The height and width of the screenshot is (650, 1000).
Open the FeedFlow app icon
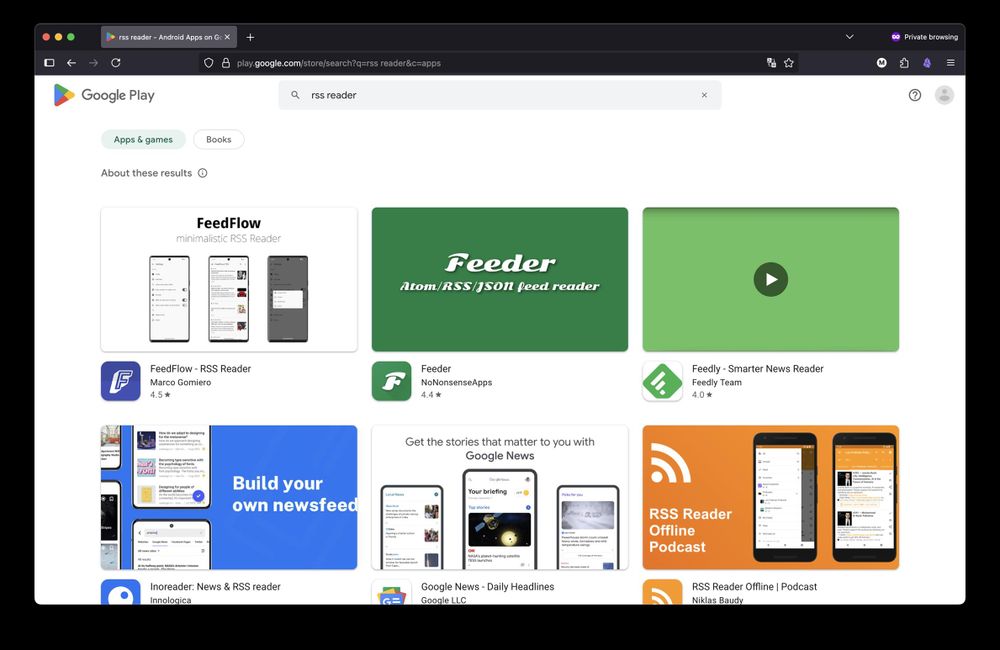pyautogui.click(x=121, y=381)
